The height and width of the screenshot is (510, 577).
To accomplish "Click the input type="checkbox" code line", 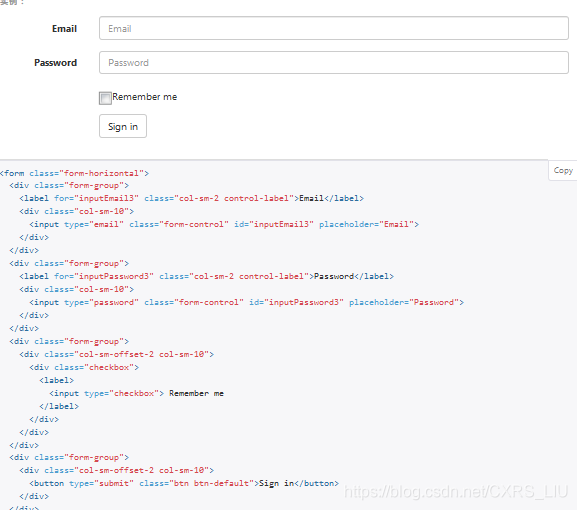I will click(x=137, y=393).
